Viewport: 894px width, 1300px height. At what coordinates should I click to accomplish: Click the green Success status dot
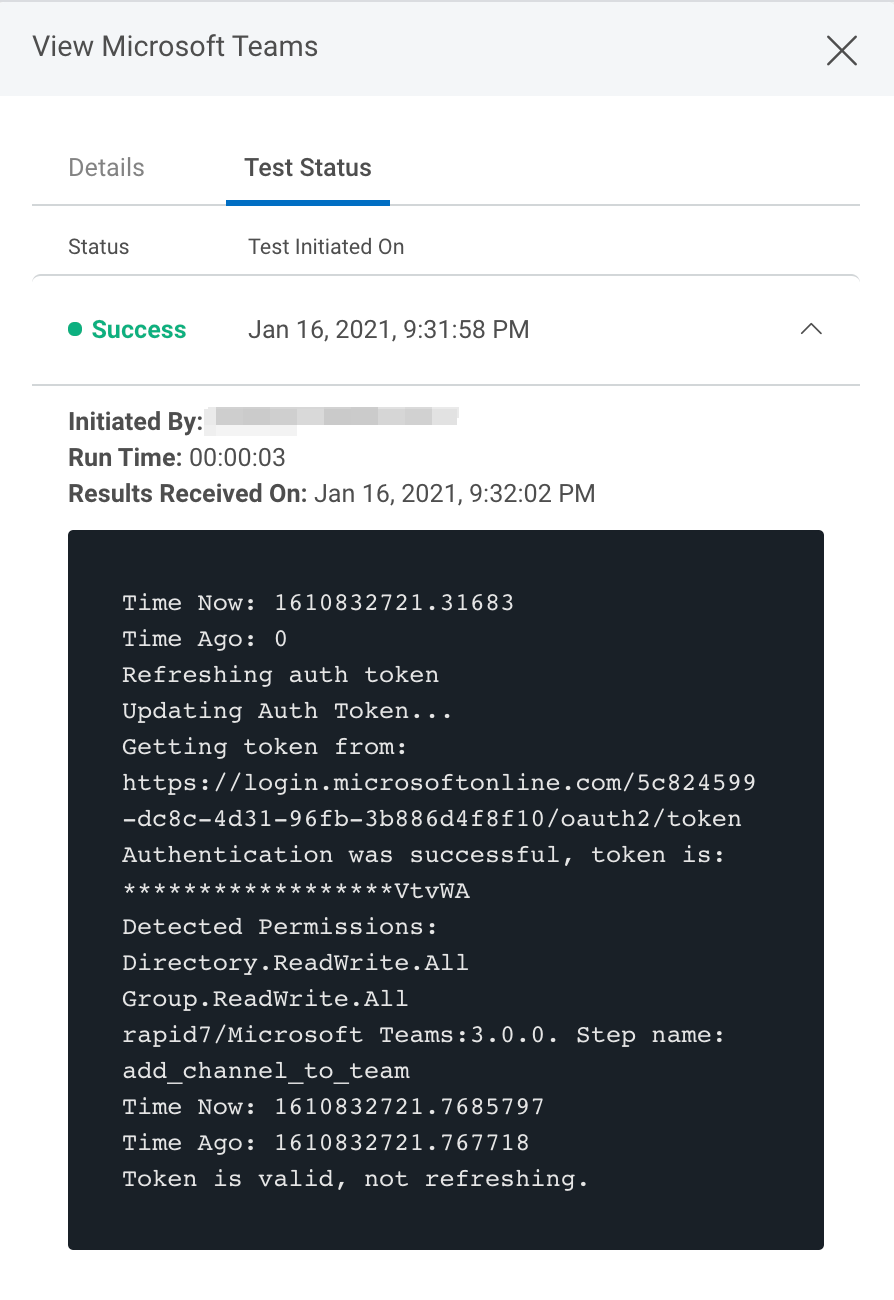coord(75,330)
